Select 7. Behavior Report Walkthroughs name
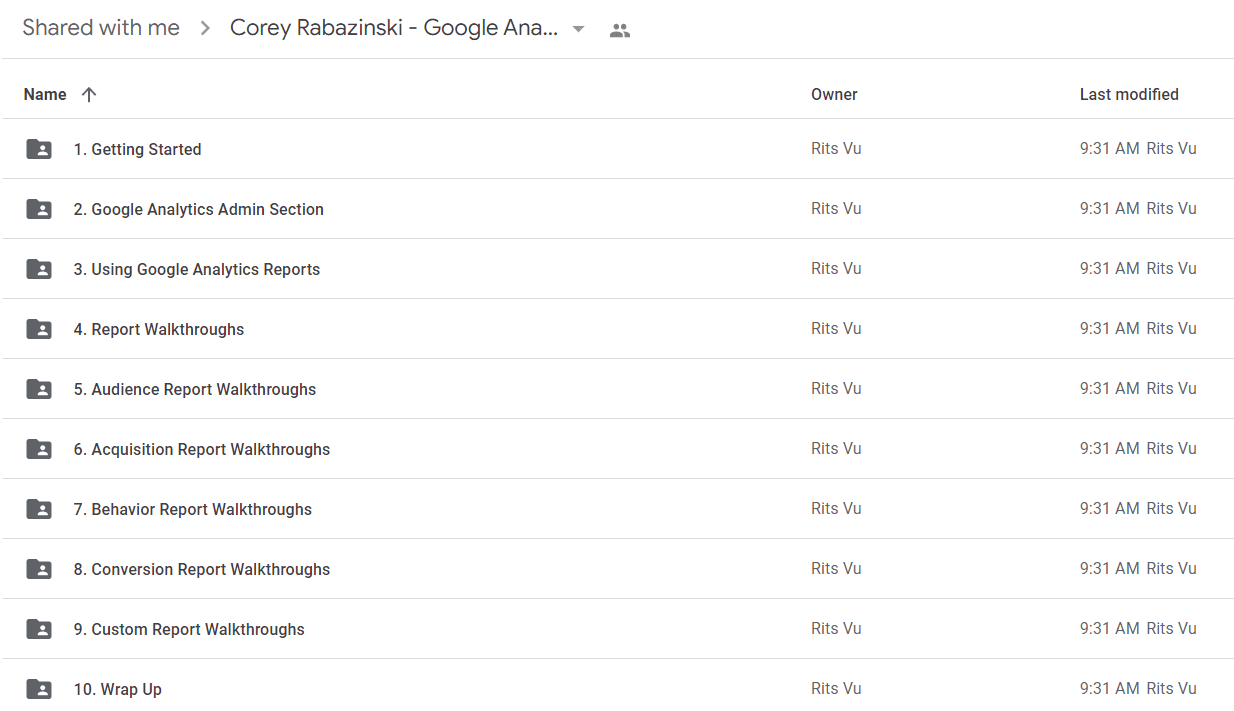Screen dimensions: 1234x711 pyautogui.click(x=193, y=509)
